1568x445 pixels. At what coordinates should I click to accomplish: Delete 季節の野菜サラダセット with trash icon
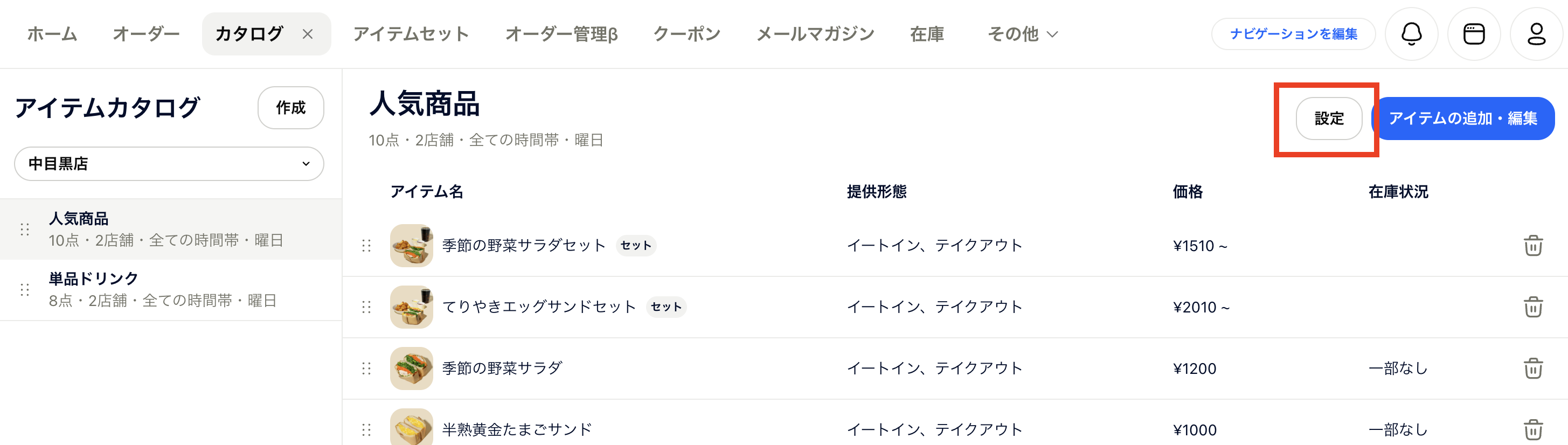1532,246
